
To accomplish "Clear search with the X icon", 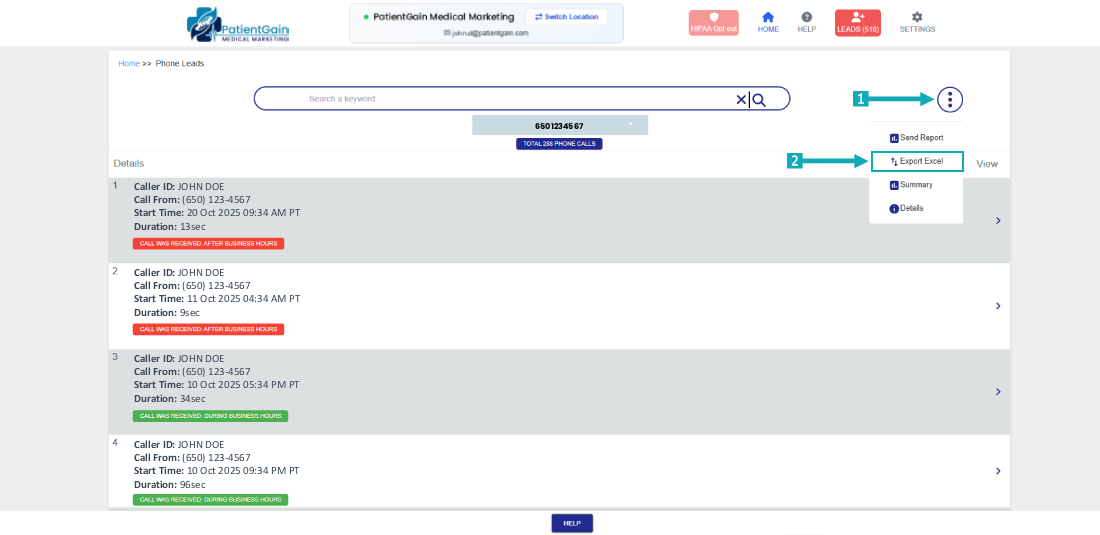I will (x=741, y=99).
